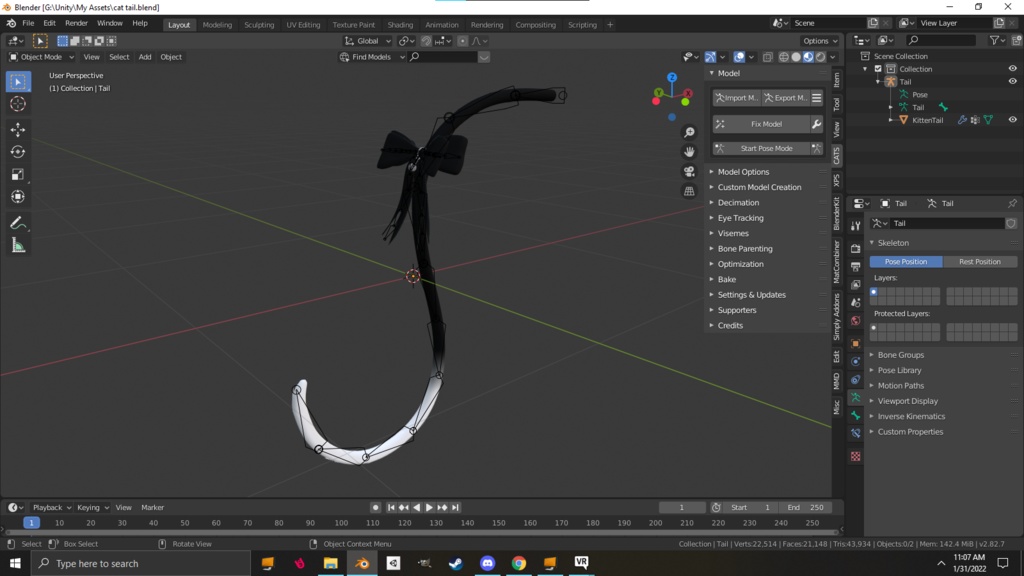Open Discord from the taskbar
The height and width of the screenshot is (576, 1024).
click(487, 563)
